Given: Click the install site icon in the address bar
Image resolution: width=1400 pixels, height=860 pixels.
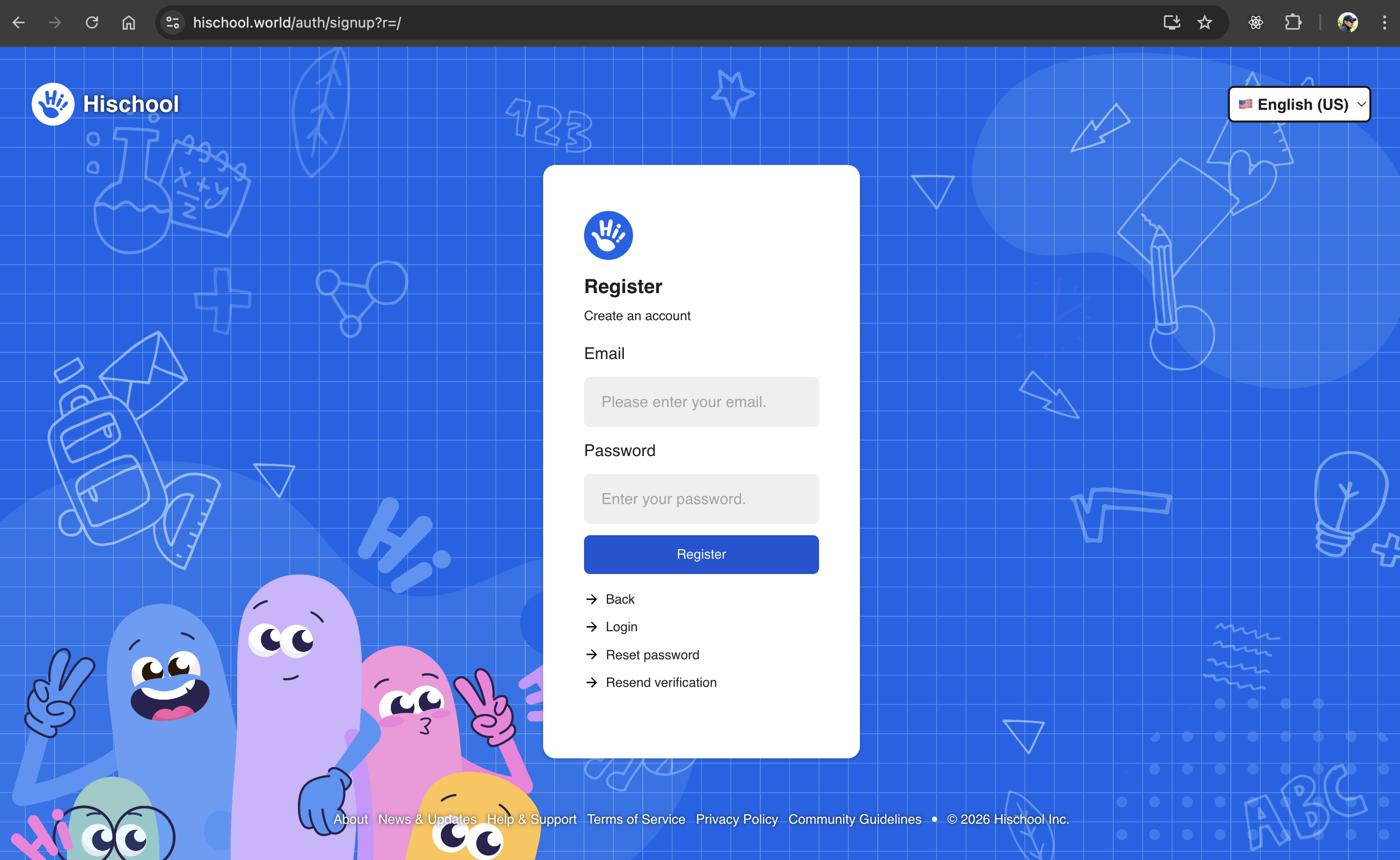Looking at the screenshot, I should coord(1171,23).
